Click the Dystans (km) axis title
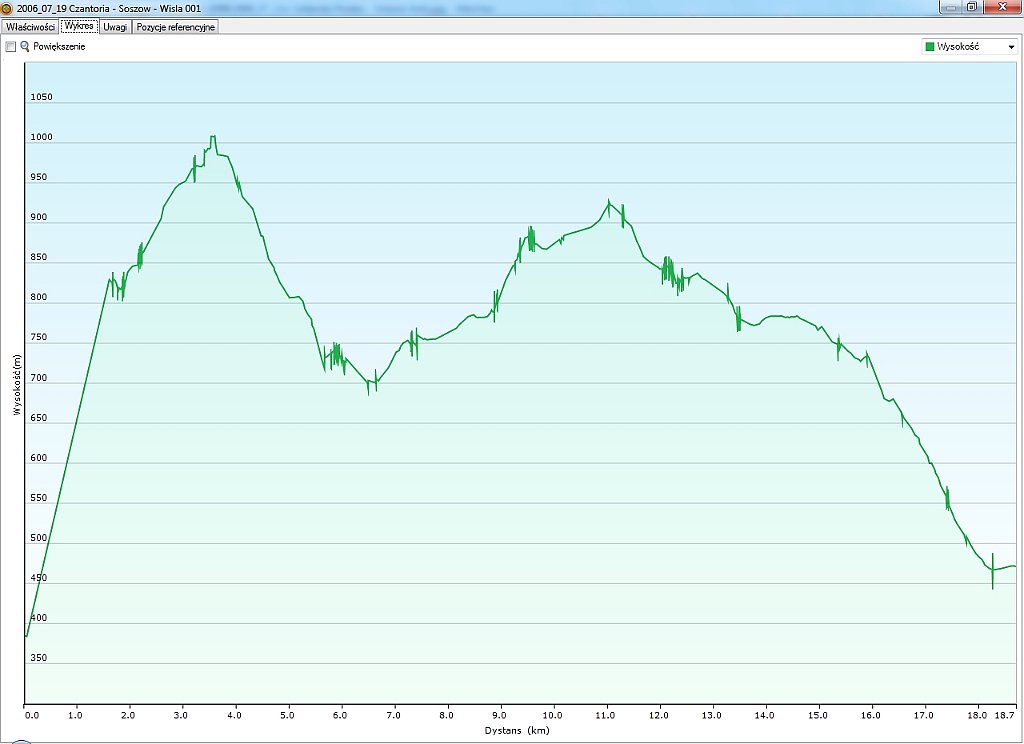1024x744 pixels. [x=517, y=731]
